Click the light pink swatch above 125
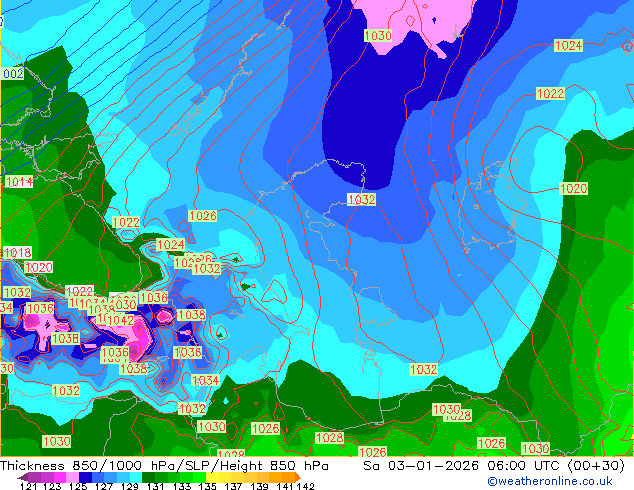This screenshot has height=490, width=634. click(x=72, y=477)
